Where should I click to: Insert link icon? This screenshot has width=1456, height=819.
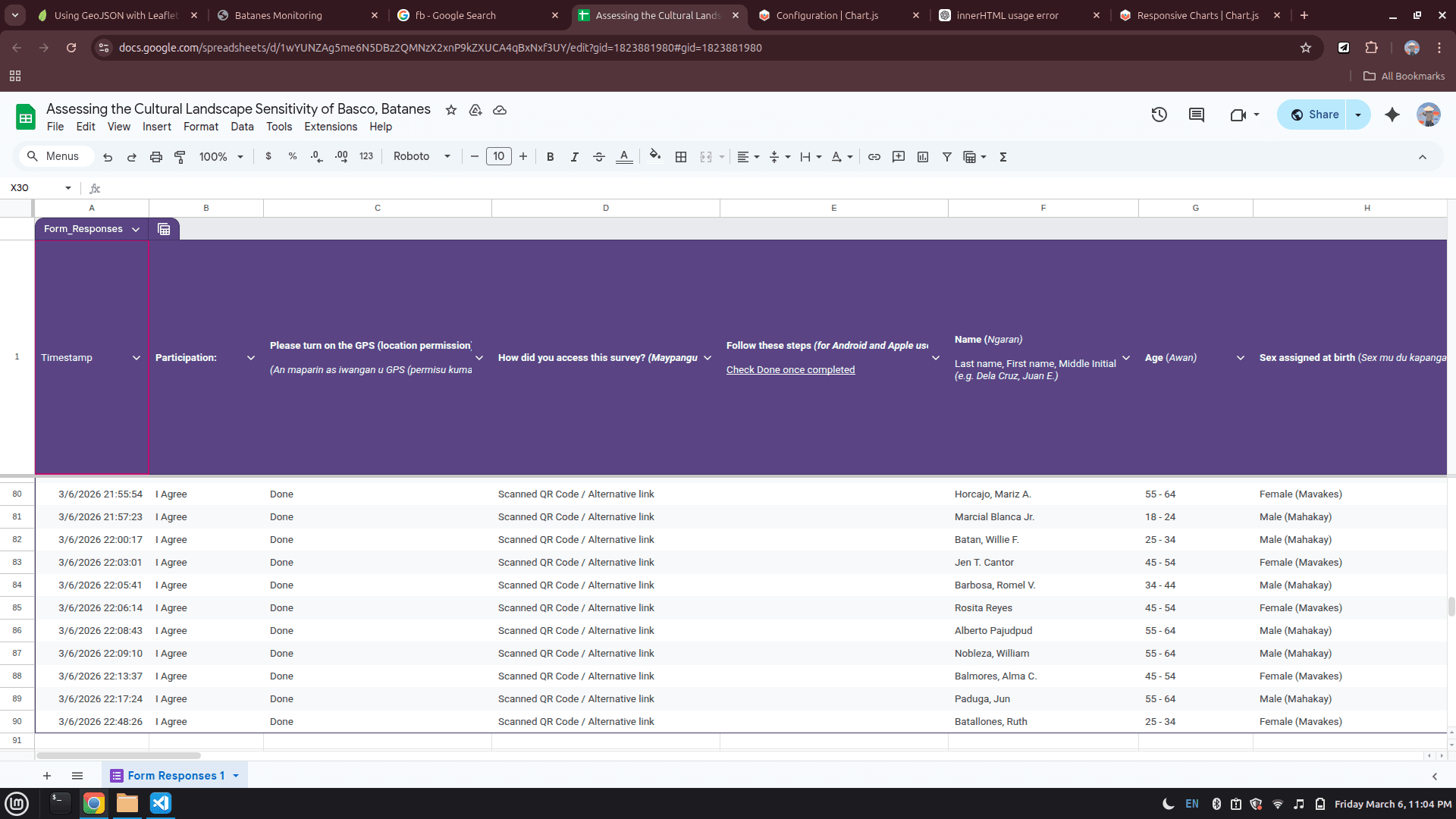(874, 157)
